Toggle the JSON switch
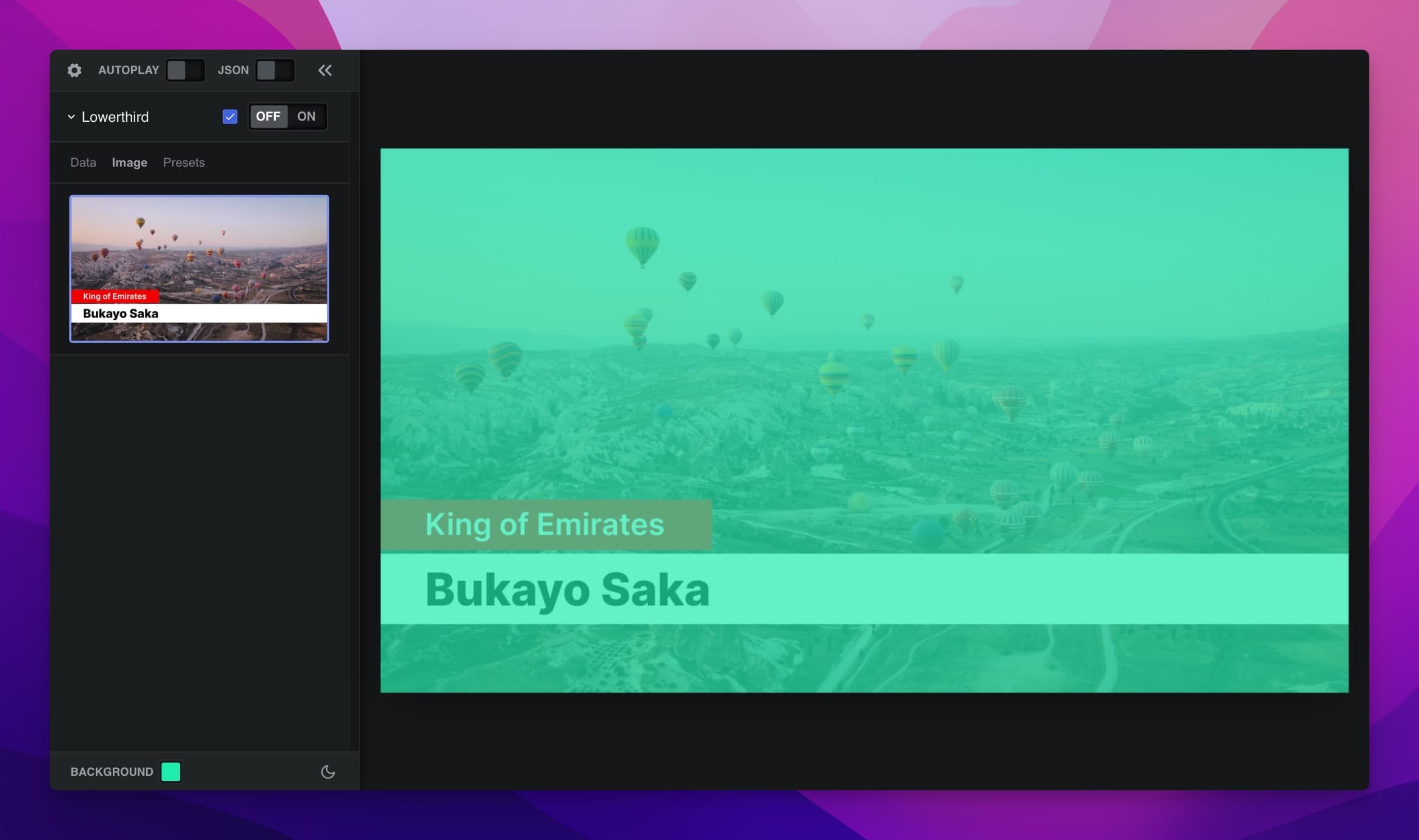The height and width of the screenshot is (840, 1419). pos(275,70)
